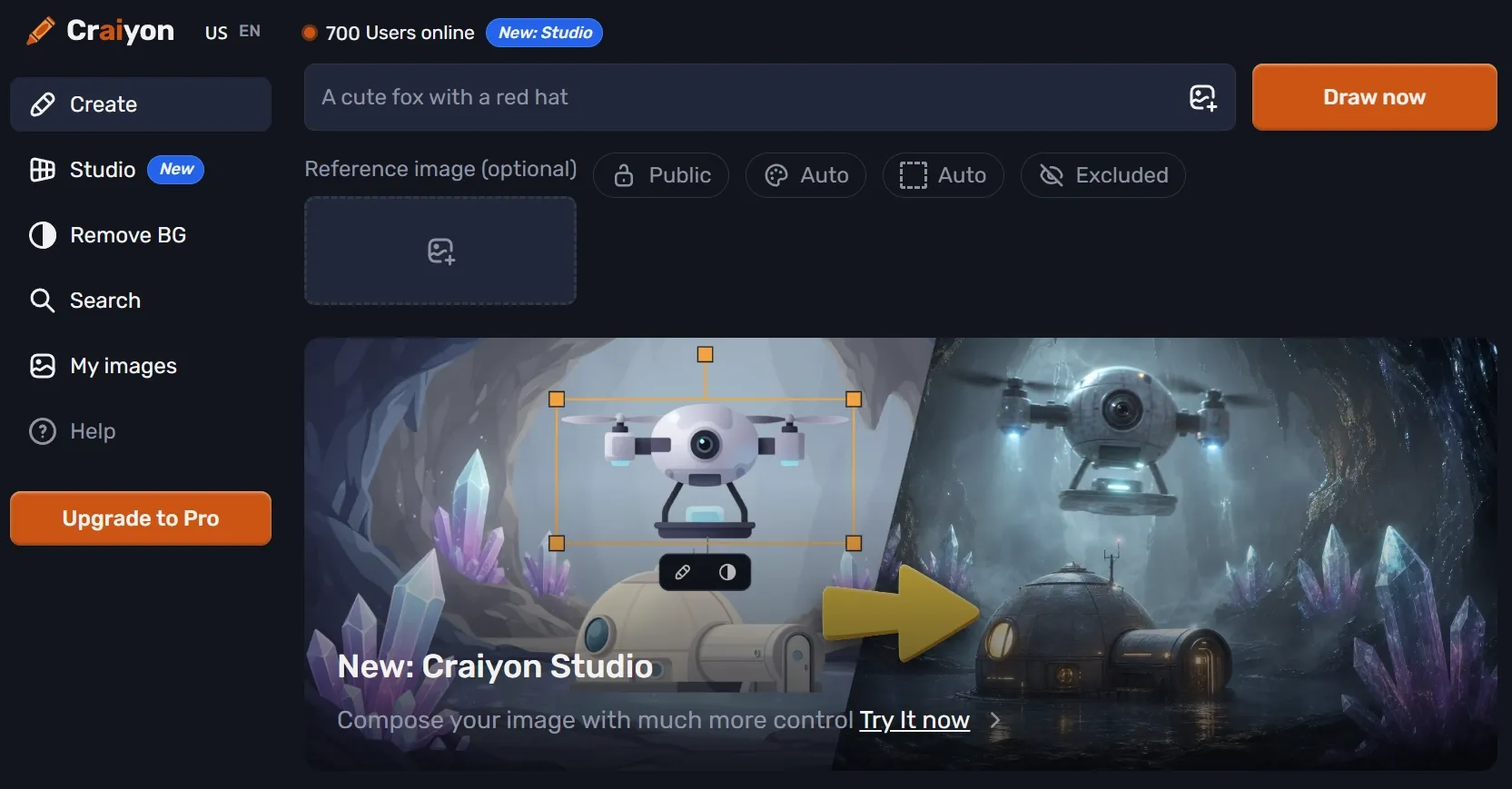This screenshot has height=789, width=1512.
Task: Click the Create pencil icon
Action: 43,104
